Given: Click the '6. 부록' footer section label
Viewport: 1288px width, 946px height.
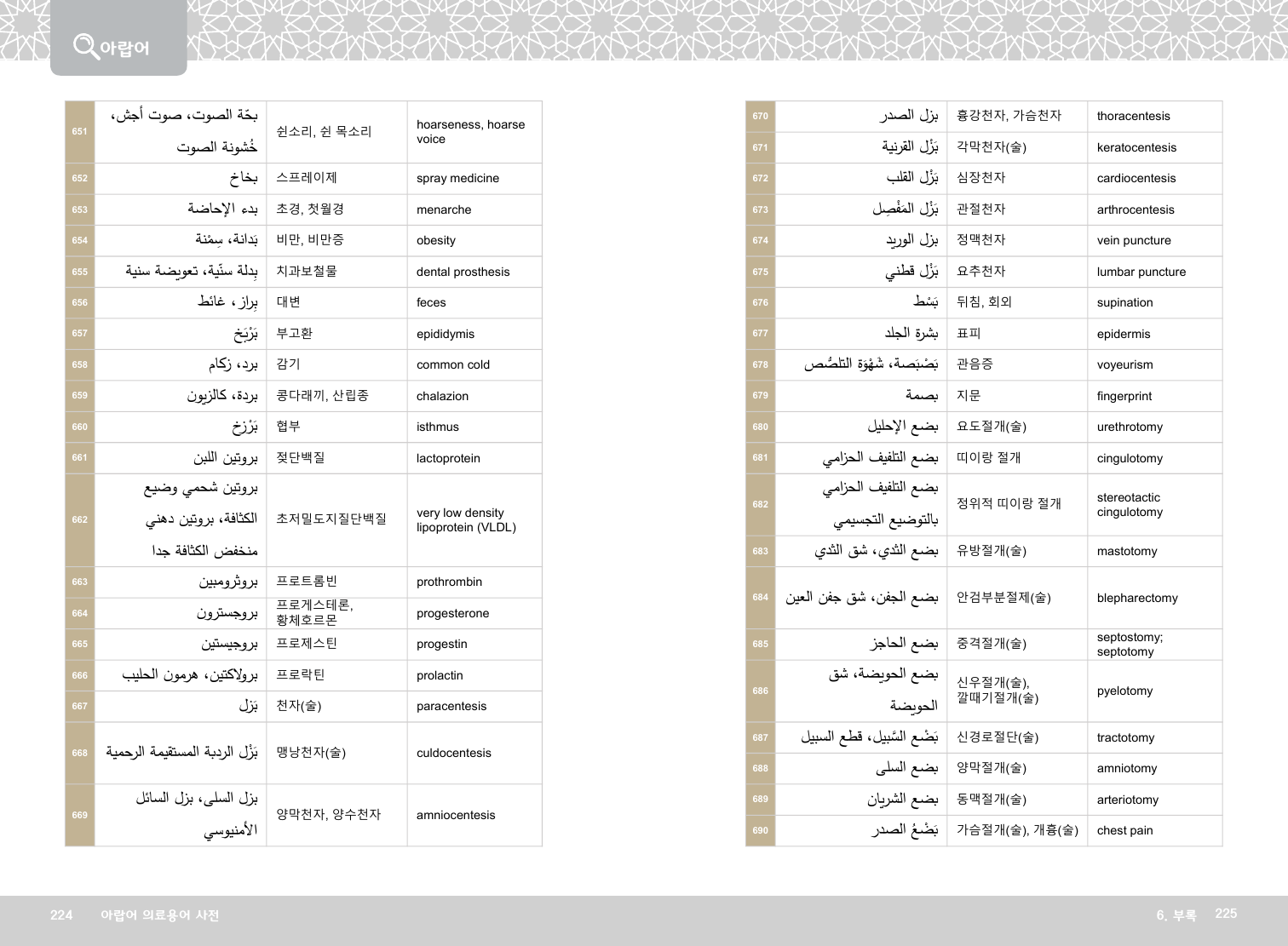Looking at the screenshot, I should pyautogui.click(x=1176, y=915).
